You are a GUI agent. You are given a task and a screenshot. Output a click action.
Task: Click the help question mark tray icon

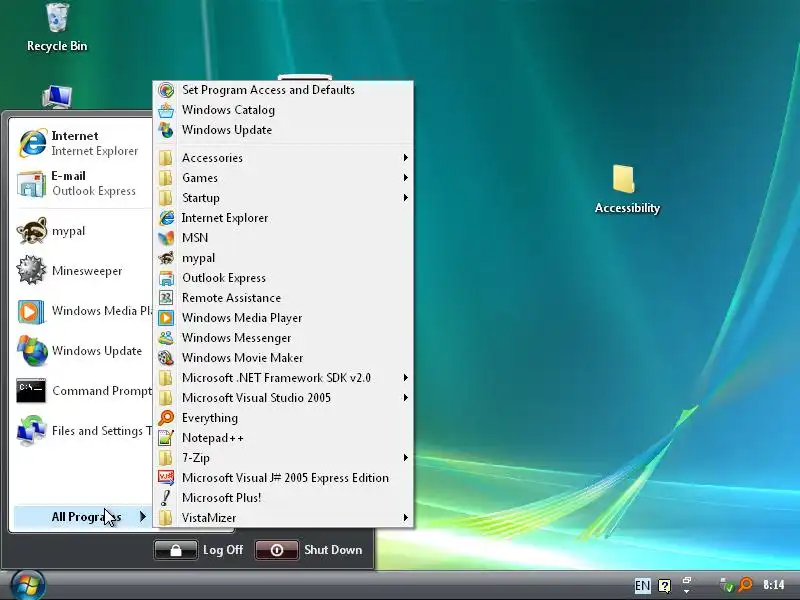tap(664, 585)
